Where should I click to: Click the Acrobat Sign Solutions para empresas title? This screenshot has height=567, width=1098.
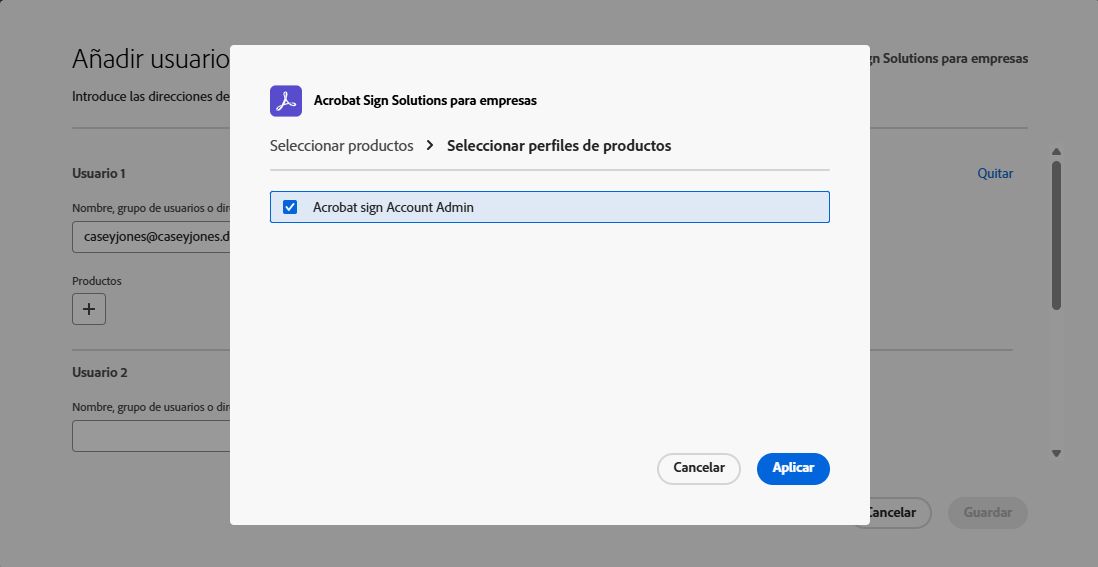[x=425, y=101]
